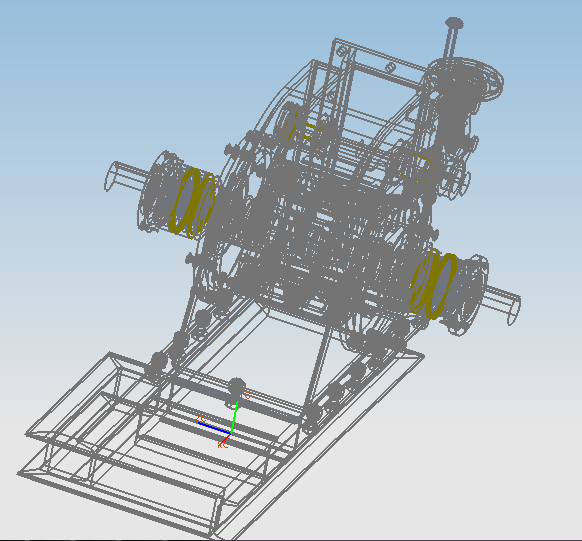Select the open cylinder end of the left shaft

(112, 177)
